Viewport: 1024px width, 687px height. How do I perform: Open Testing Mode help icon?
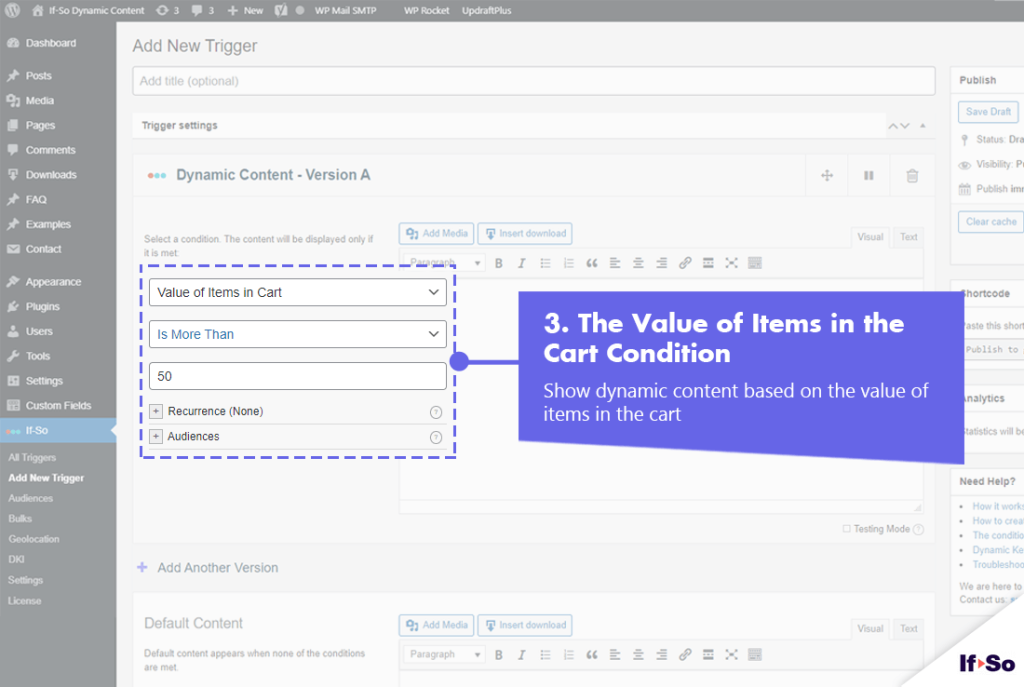click(918, 530)
